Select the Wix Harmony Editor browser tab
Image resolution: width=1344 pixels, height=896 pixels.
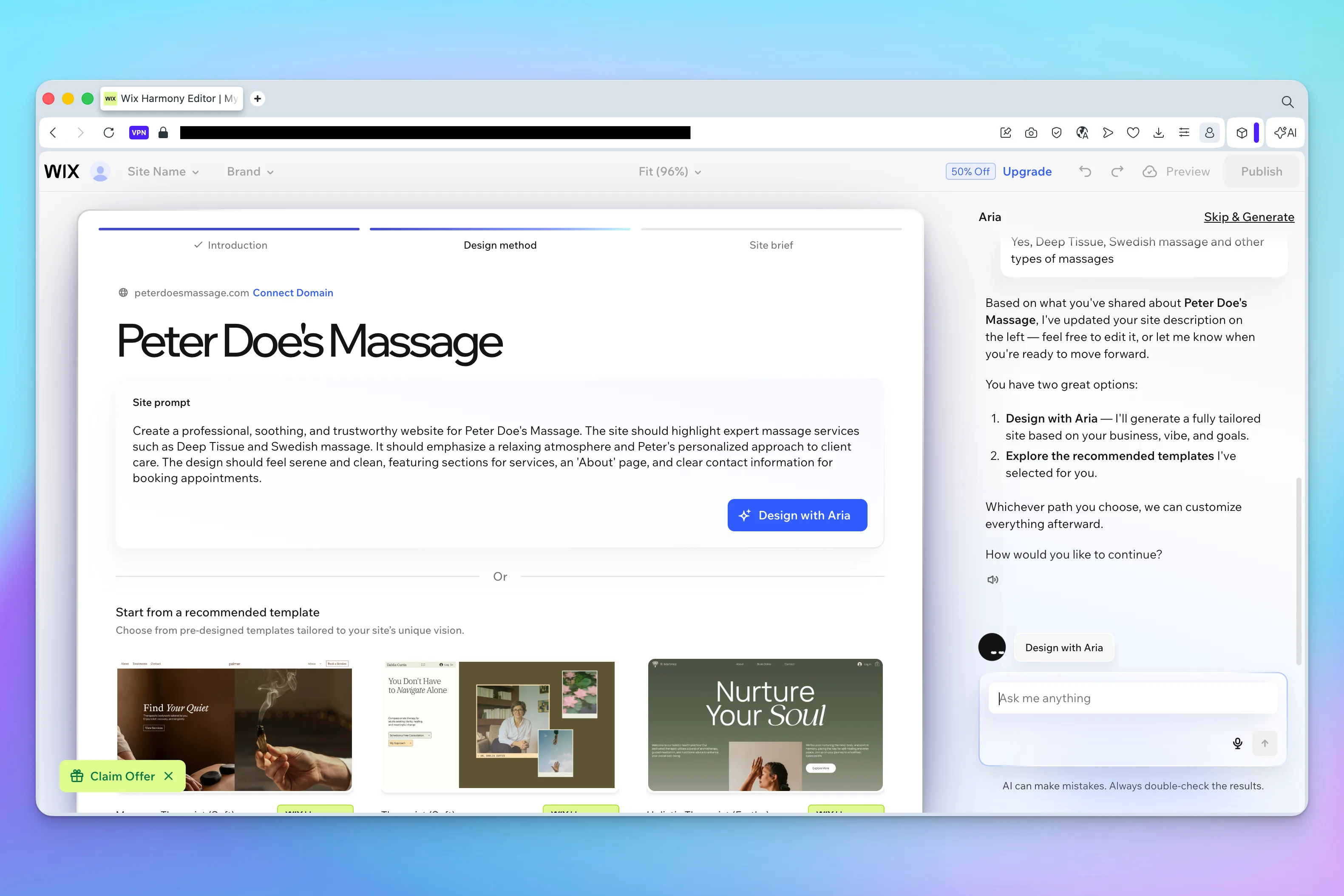pyautogui.click(x=171, y=98)
